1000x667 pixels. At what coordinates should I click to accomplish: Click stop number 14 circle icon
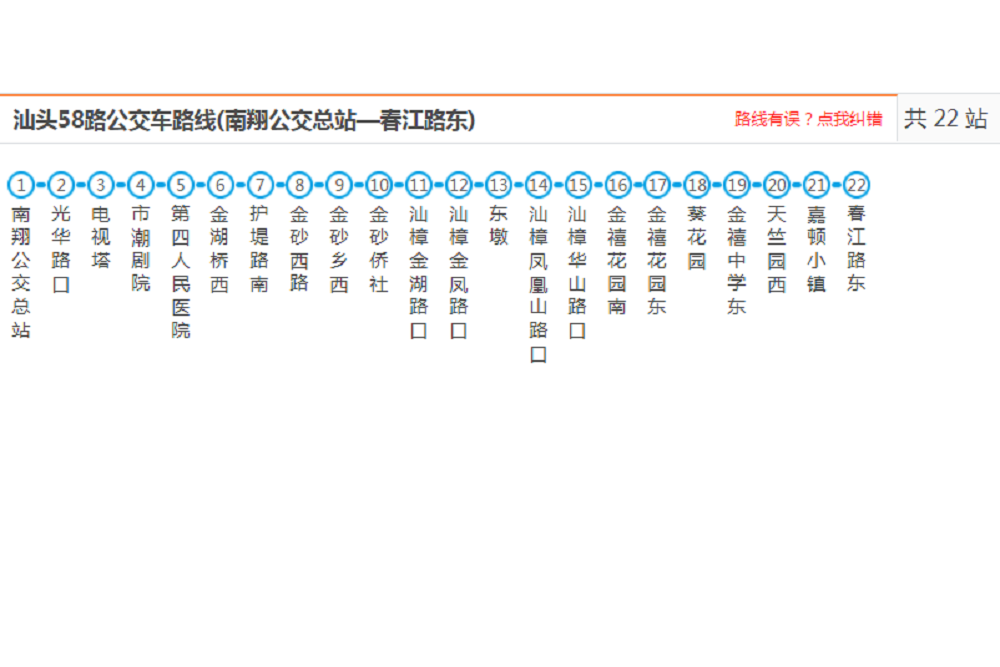[538, 185]
